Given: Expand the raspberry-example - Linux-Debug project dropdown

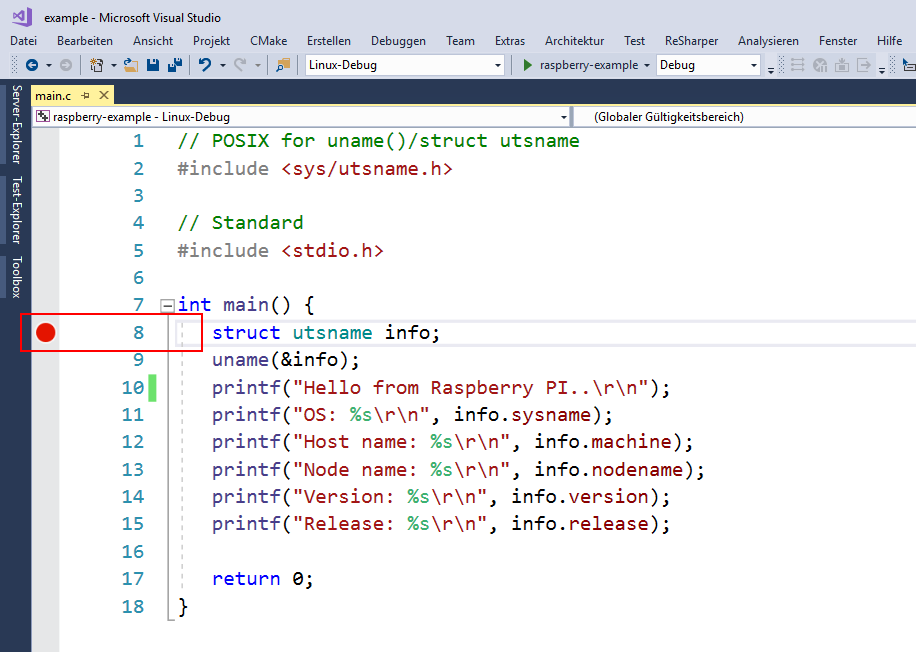Looking at the screenshot, I should [562, 117].
